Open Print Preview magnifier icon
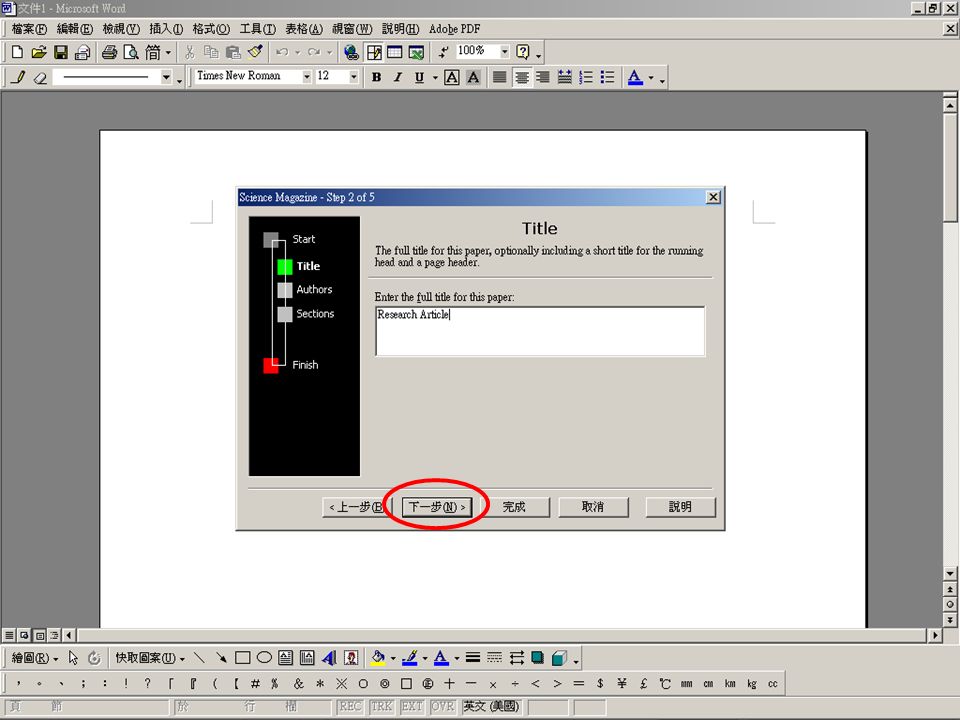960x720 pixels. tap(130, 52)
